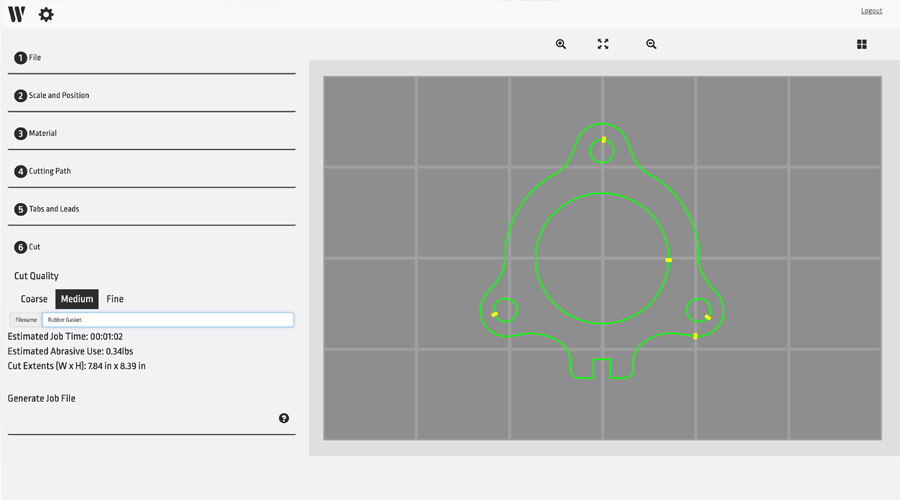Click the yellow lead on center circle
Screen dimensions: 900x500
pos(669,260)
